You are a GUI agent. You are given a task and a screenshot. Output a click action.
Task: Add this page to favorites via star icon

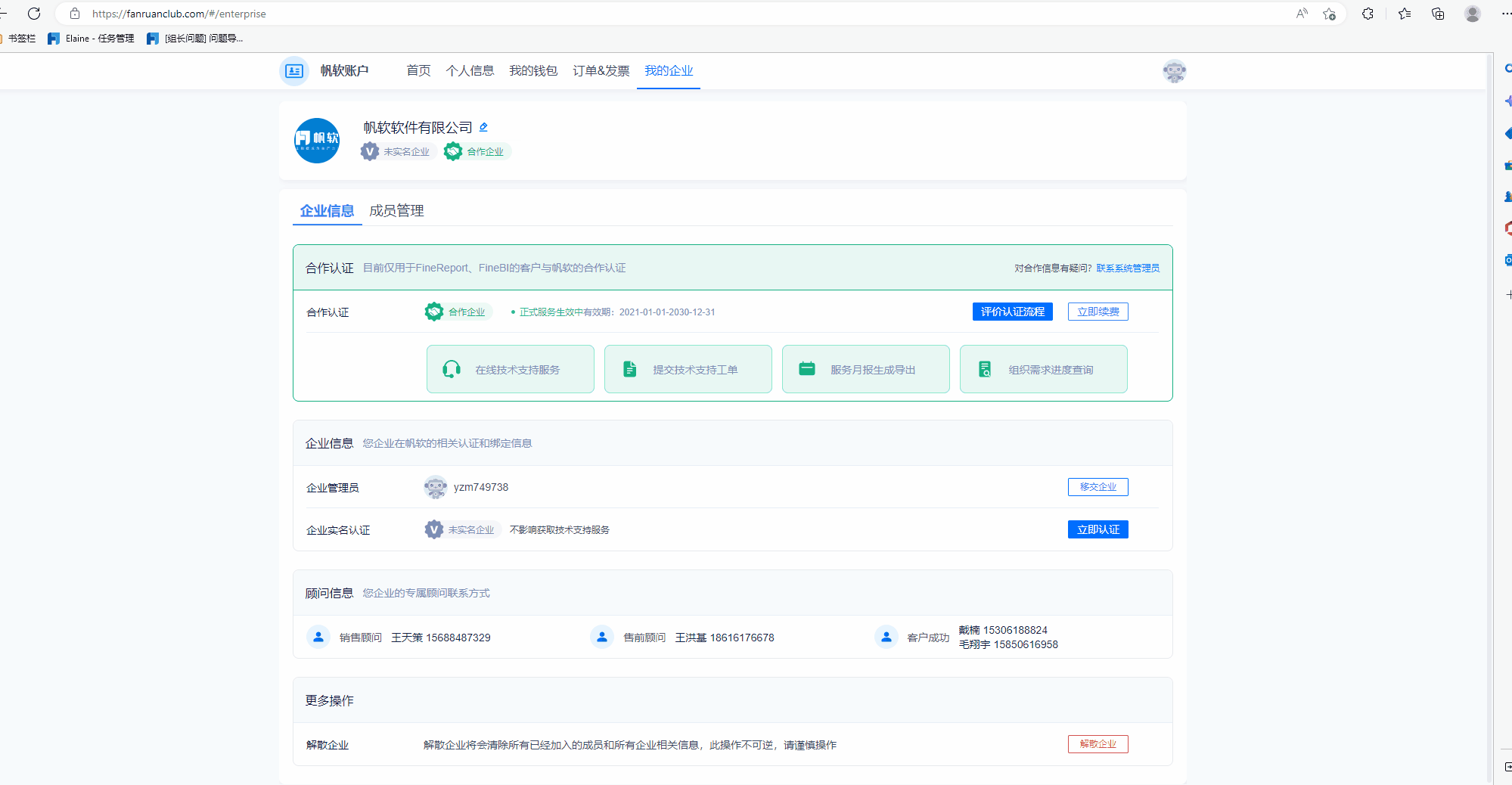click(1329, 14)
